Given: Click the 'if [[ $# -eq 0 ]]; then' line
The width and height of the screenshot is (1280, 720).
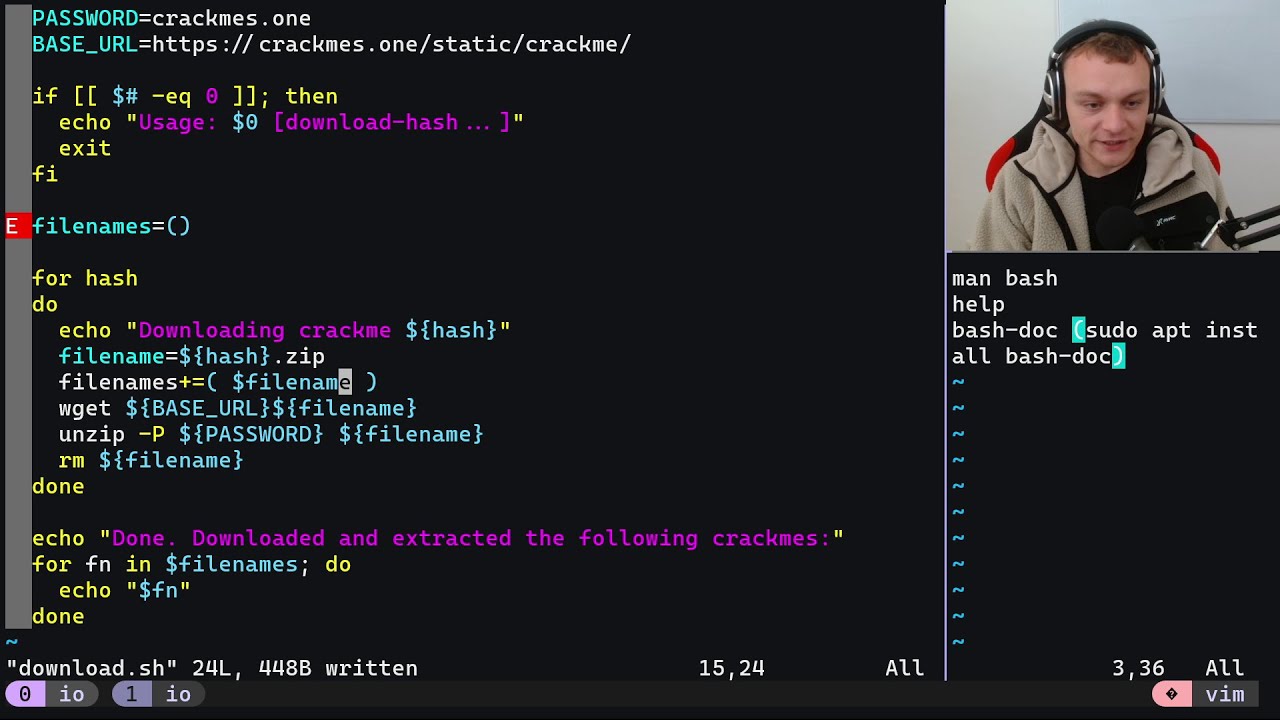Looking at the screenshot, I should pos(185,96).
